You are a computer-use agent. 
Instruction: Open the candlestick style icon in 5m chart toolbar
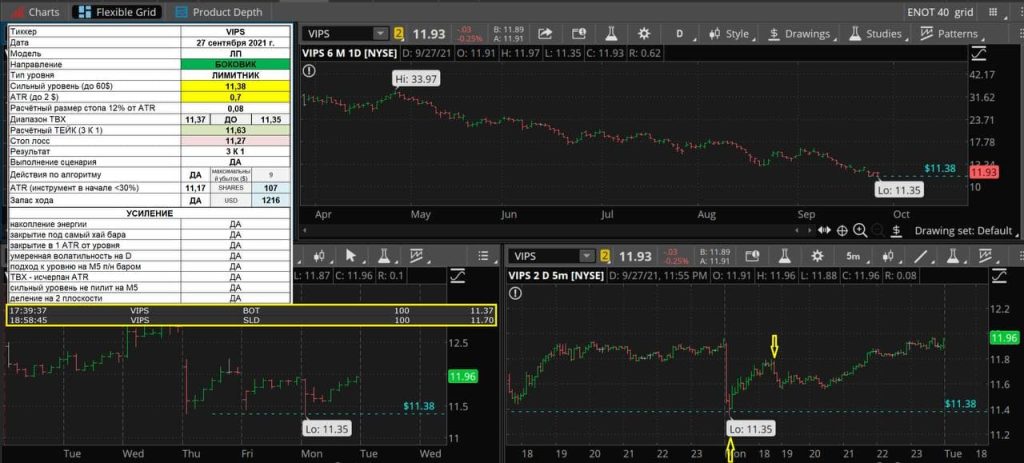(888, 256)
